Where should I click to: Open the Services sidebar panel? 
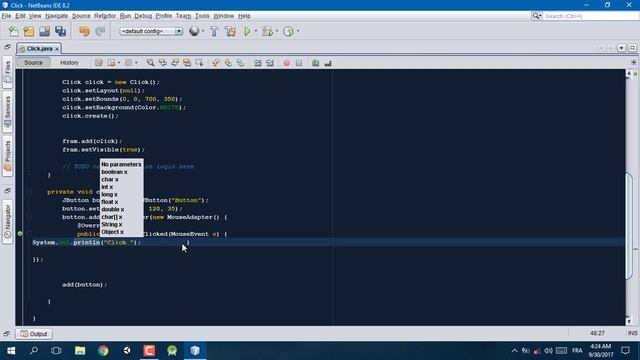point(7,112)
